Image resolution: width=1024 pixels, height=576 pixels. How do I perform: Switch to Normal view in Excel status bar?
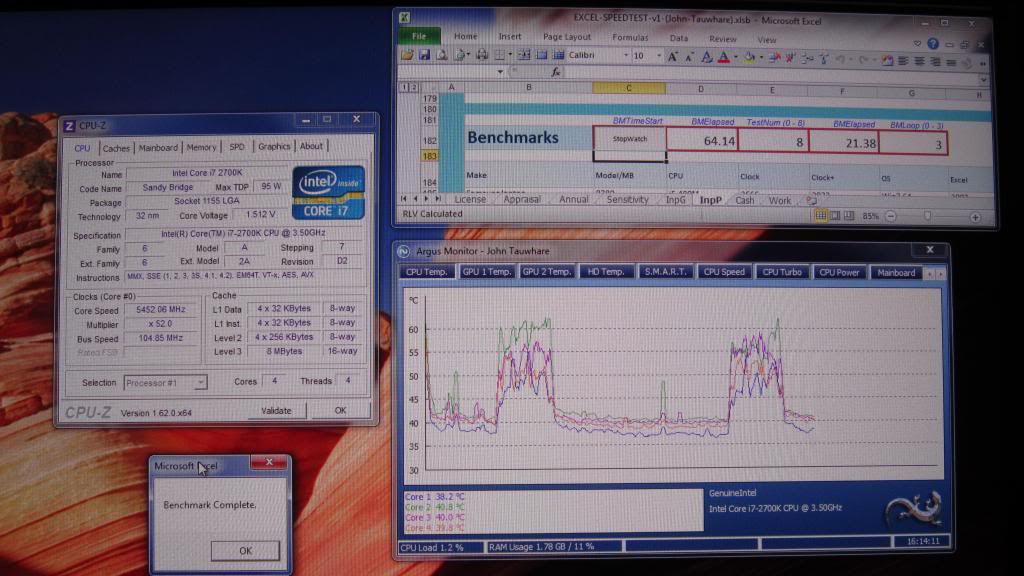[x=821, y=216]
